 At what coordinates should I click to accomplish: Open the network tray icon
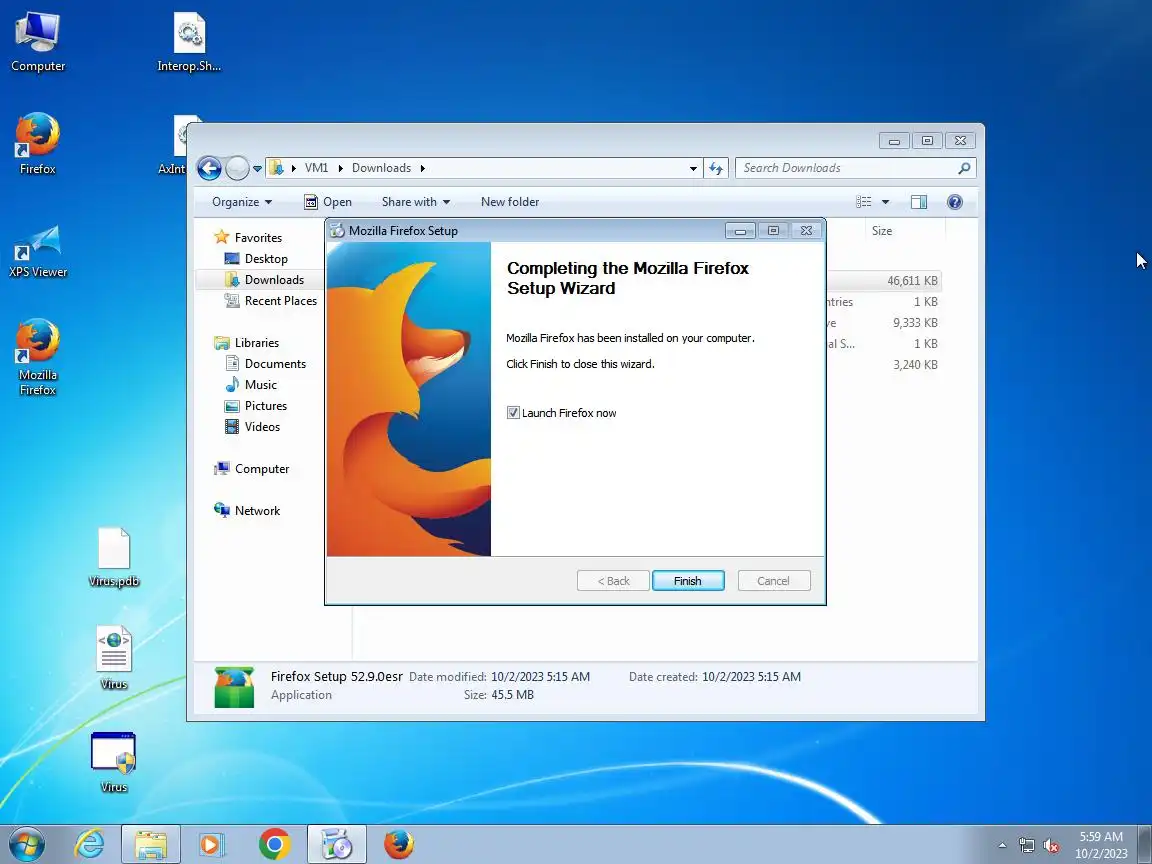tap(1026, 846)
